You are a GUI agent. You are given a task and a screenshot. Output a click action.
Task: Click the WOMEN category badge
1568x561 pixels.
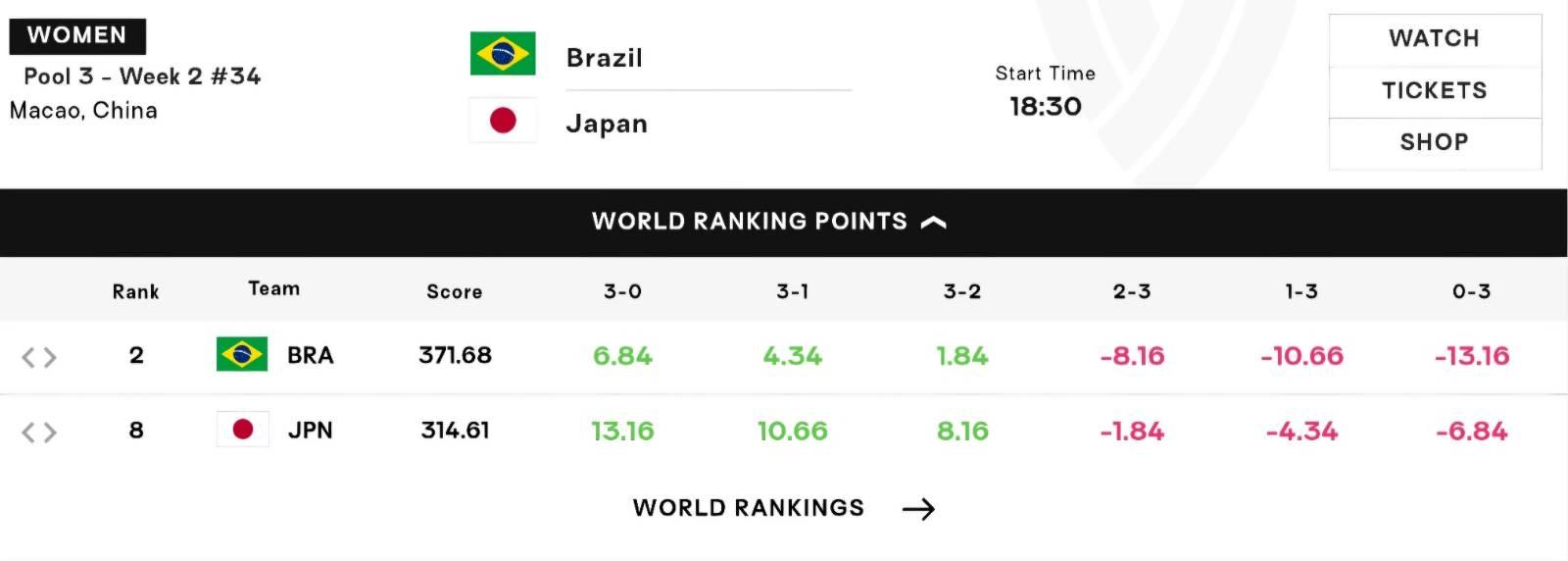click(77, 35)
